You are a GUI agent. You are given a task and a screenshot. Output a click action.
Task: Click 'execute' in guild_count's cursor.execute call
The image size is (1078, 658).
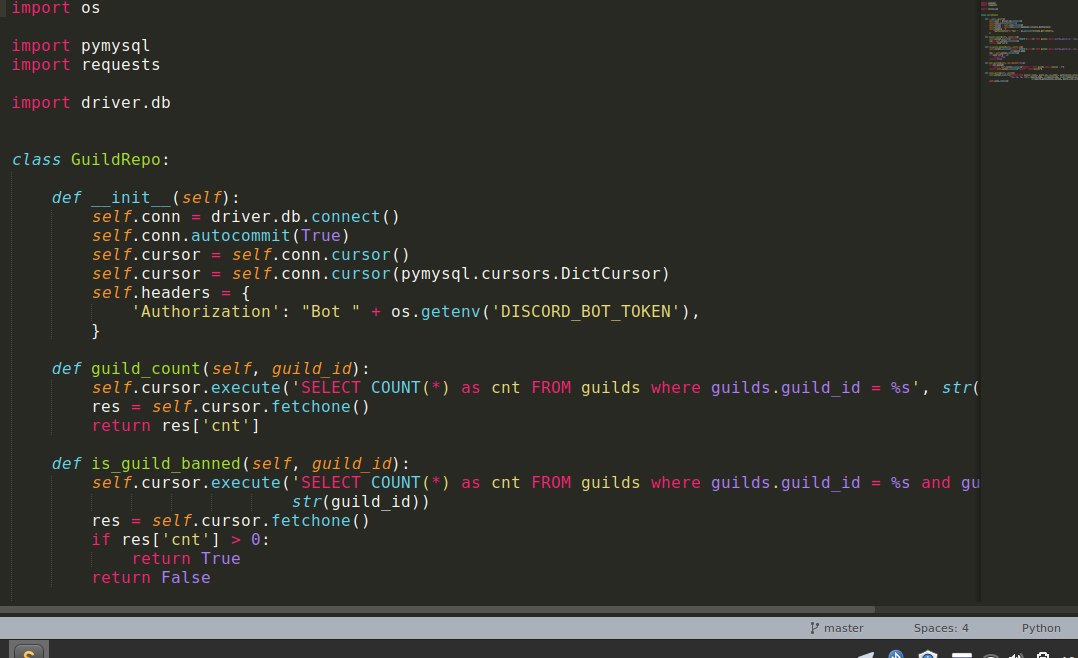pos(245,388)
